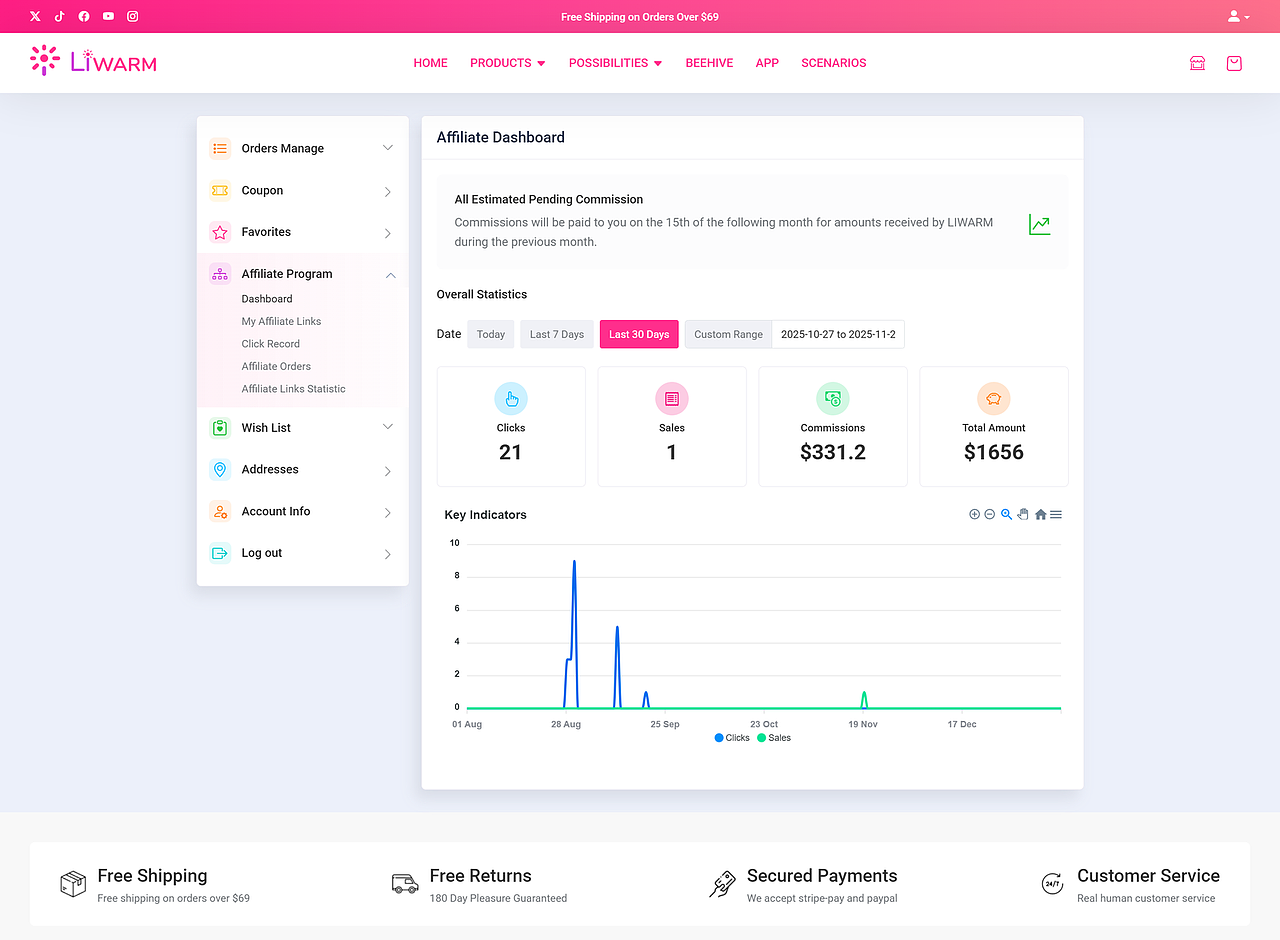Click the Secured Payments card icon
Viewport: 1280px width, 940px height.
[722, 884]
